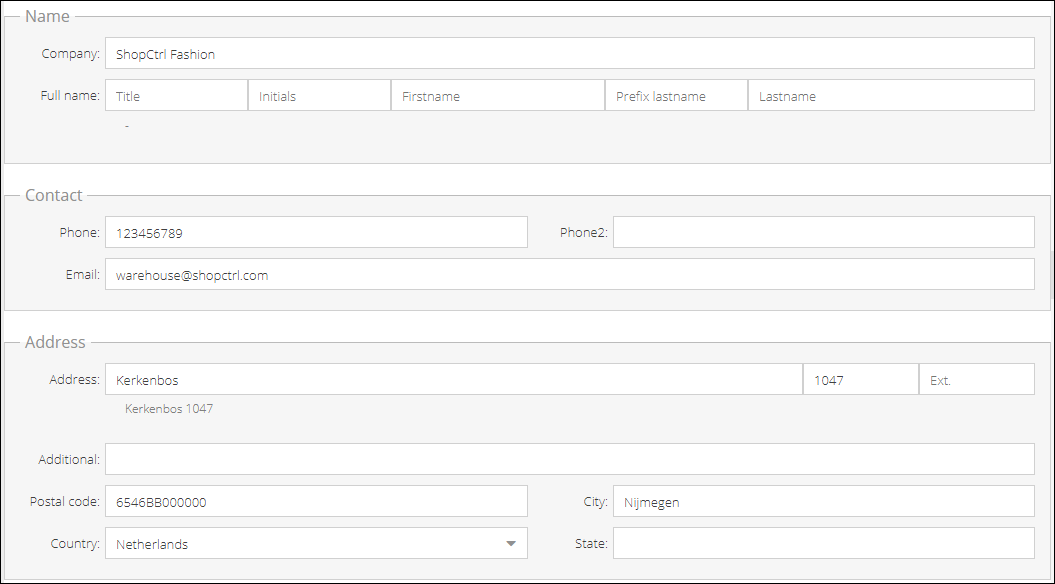Focus the Postal code field 6546BB000000
The image size is (1055, 584).
point(316,501)
